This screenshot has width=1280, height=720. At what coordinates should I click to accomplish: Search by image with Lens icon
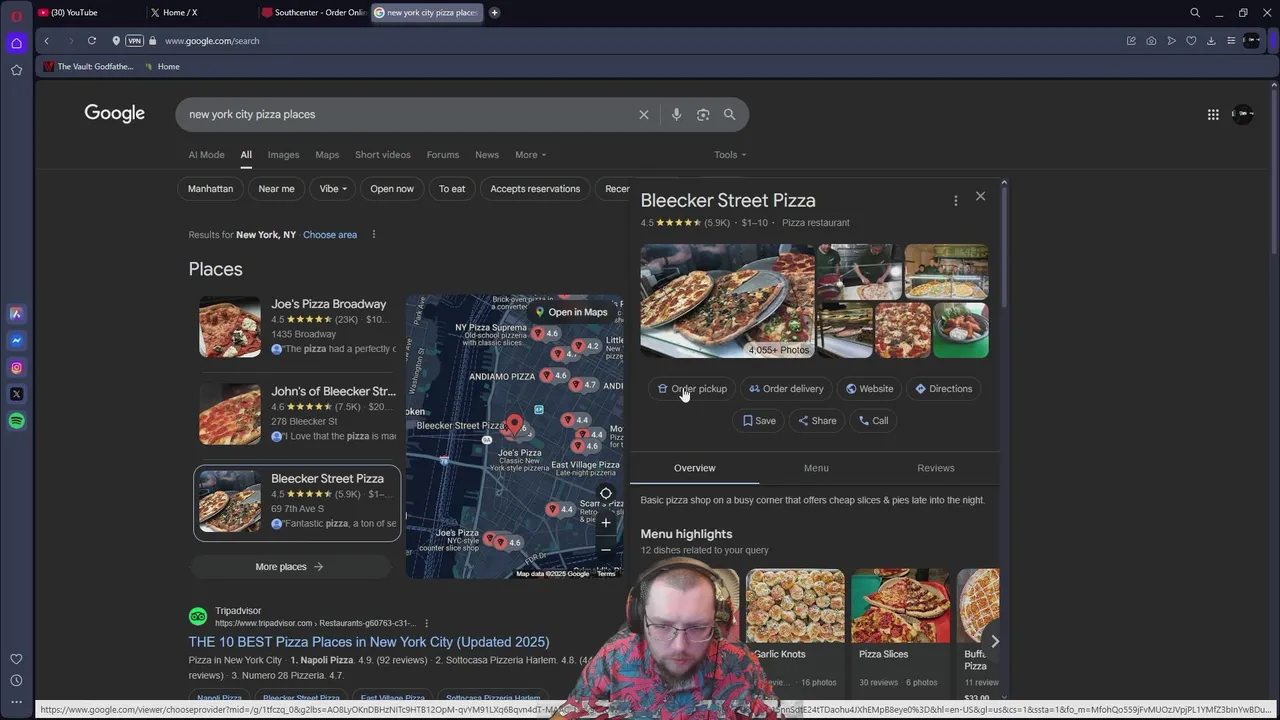pos(703,114)
